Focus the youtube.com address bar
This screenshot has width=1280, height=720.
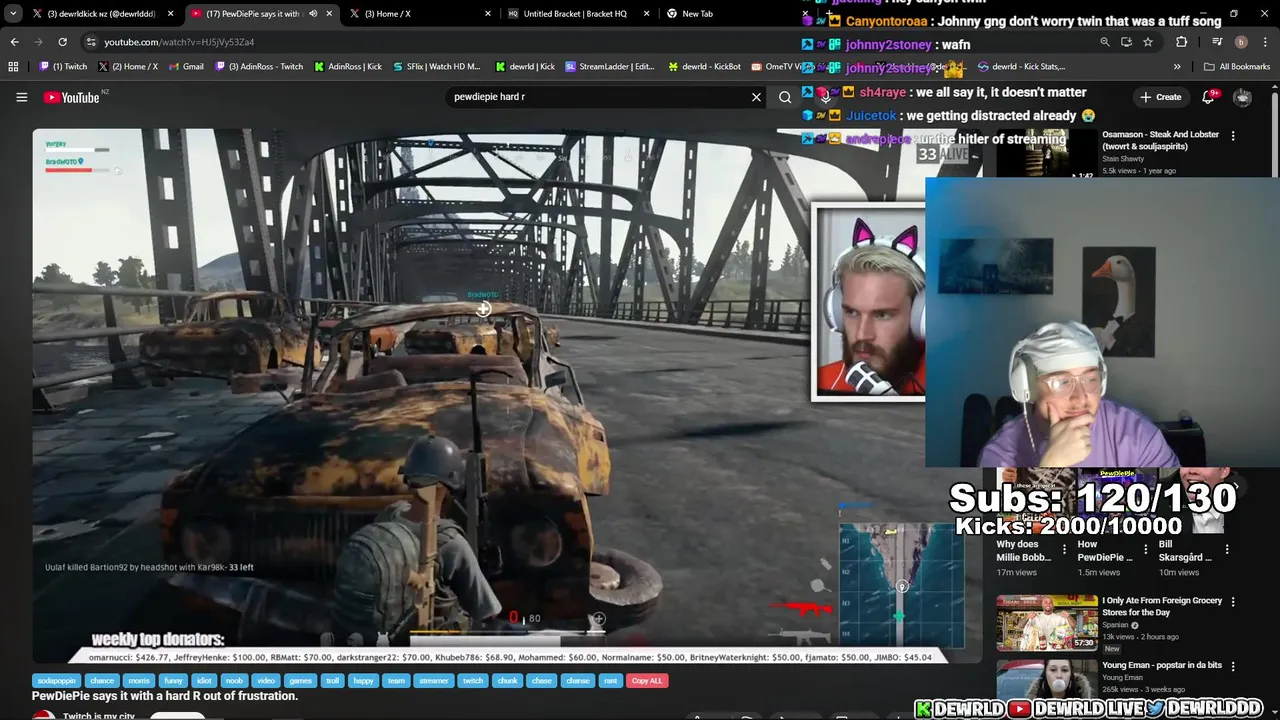[600, 42]
